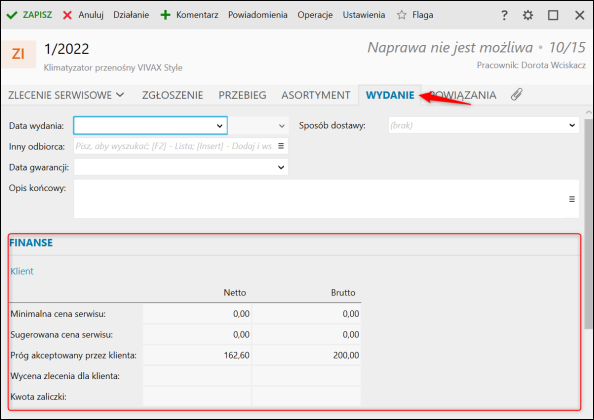This screenshot has height=420, width=594.
Task: Expand the Data gwarancji dropdown
Action: point(281,167)
